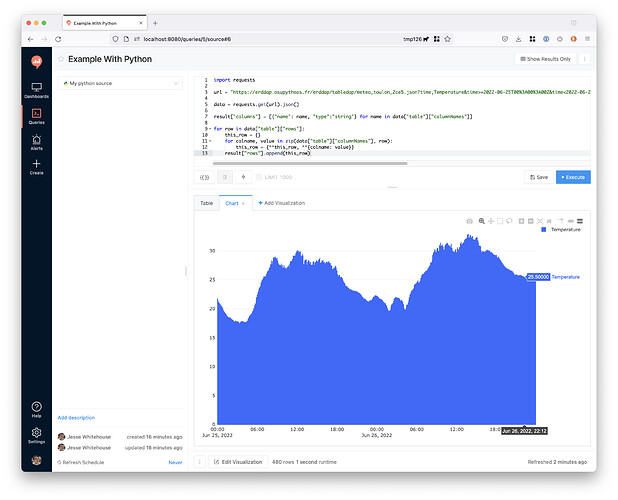The image size is (618, 500).
Task: Show closest data on hover icon
Action: tap(570, 221)
